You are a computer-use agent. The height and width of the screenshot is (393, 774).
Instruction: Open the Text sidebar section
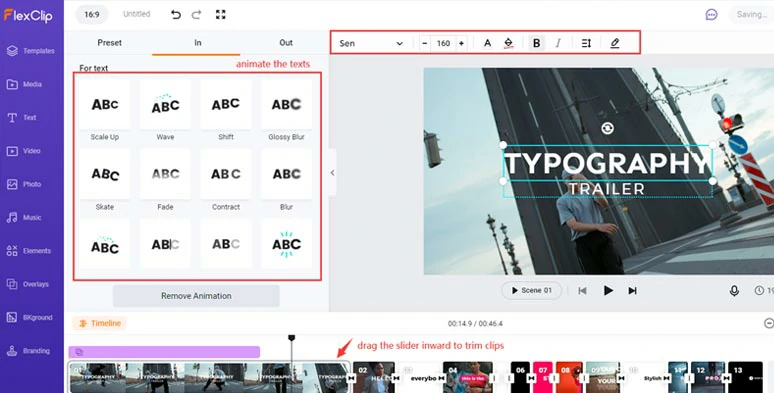point(21,118)
